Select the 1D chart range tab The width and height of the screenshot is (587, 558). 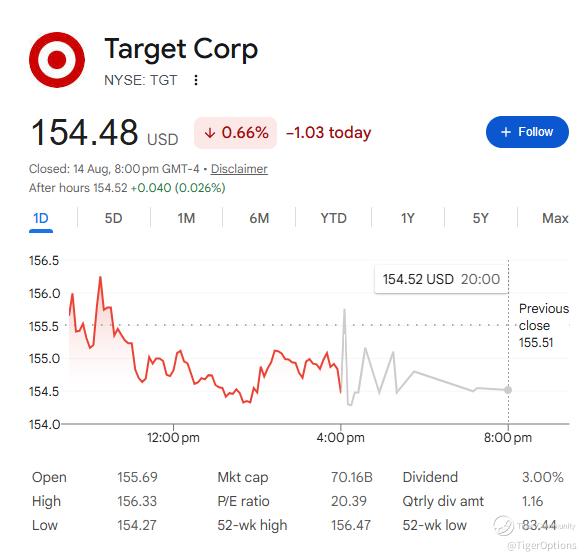41,218
